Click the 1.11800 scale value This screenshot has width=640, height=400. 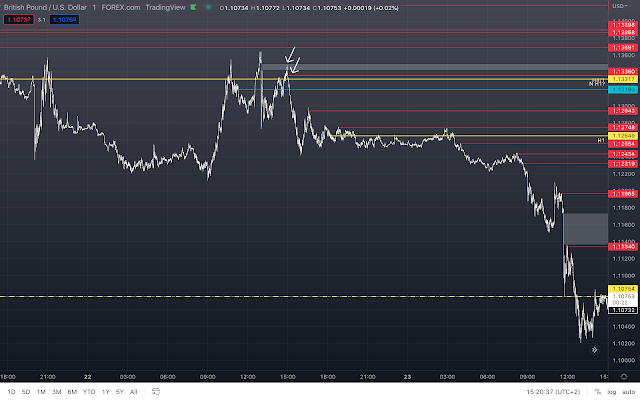(624, 208)
